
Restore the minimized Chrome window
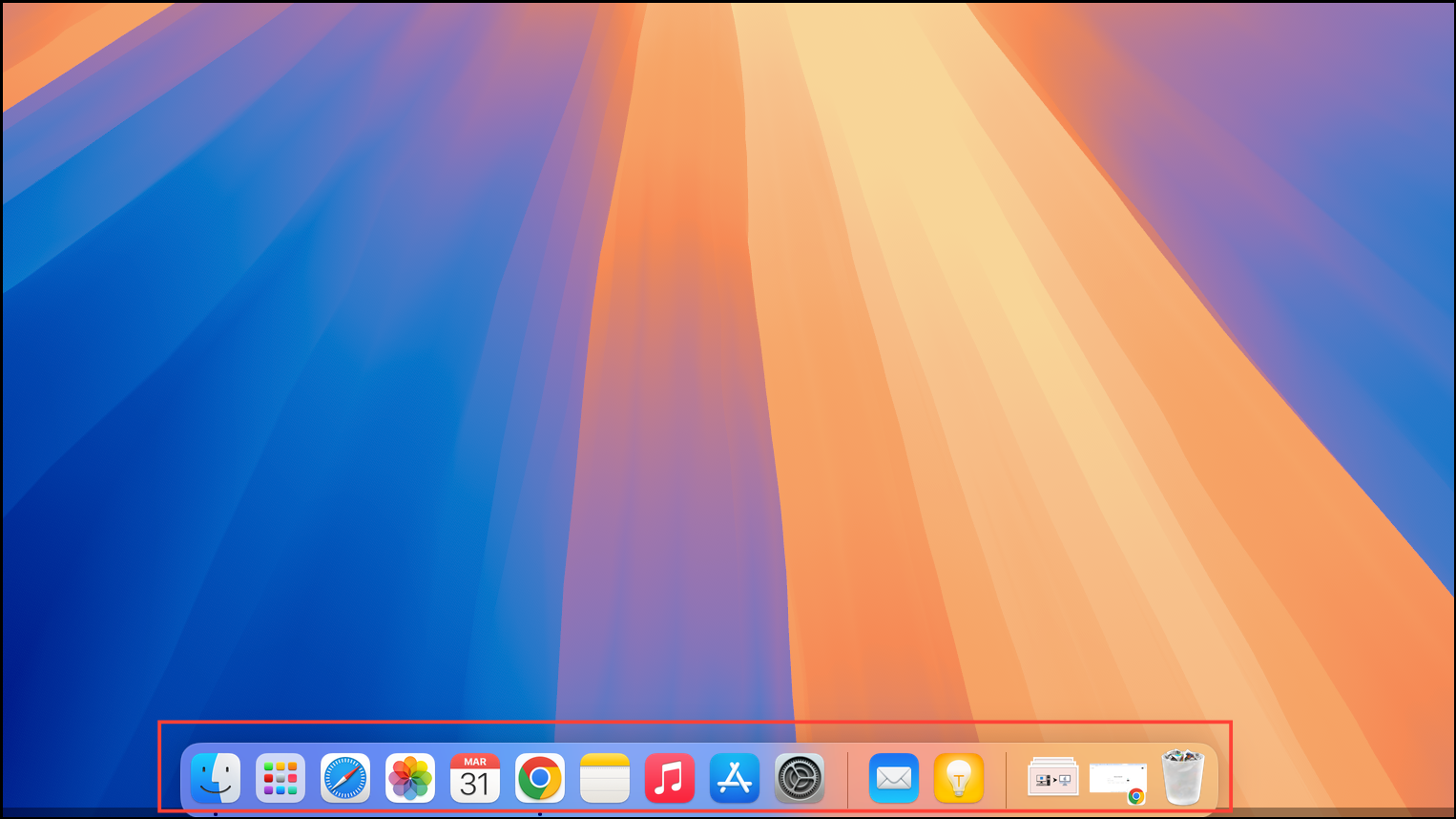coord(1118,781)
